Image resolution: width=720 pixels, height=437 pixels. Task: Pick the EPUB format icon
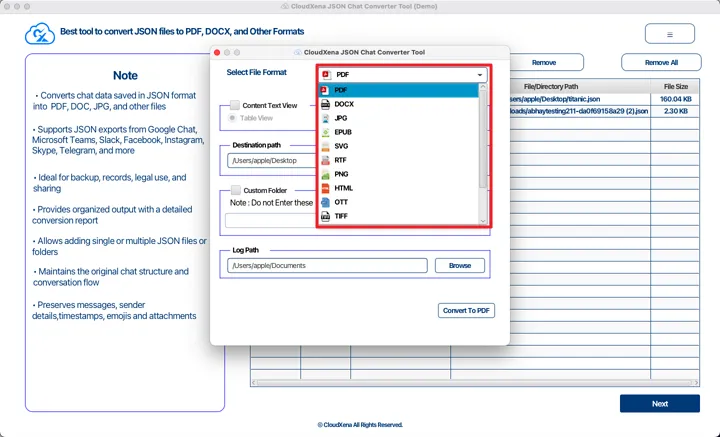click(326, 132)
